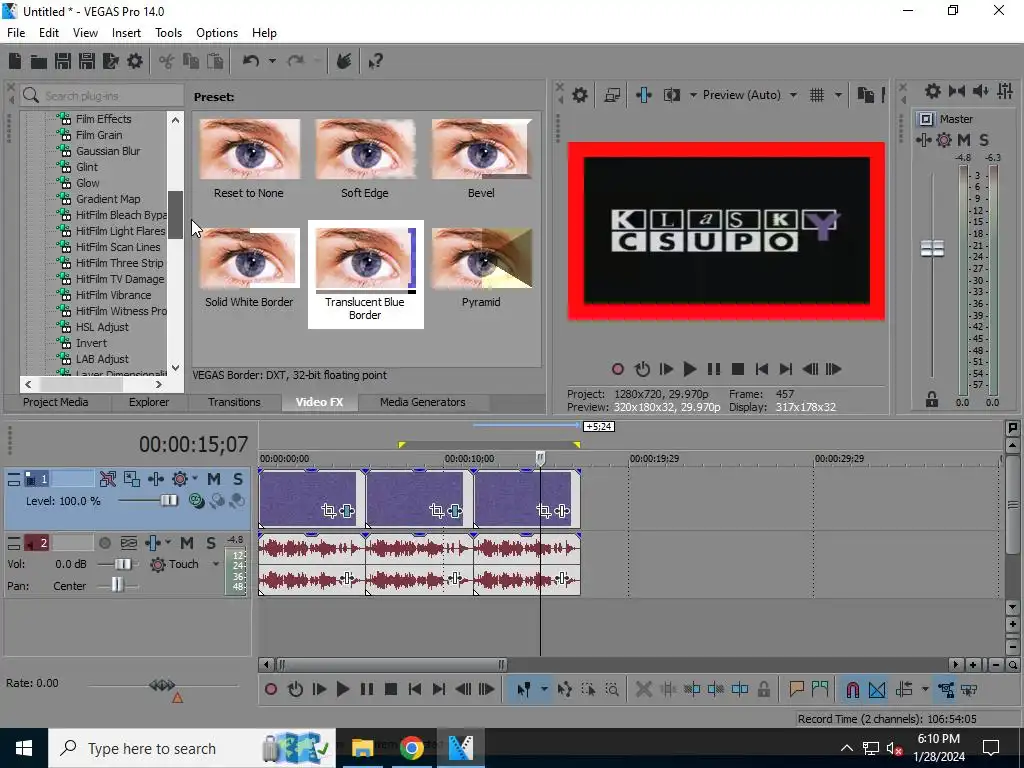Viewport: 1024px width, 768px height.
Task: Click the Master volume fader
Action: 933,249
